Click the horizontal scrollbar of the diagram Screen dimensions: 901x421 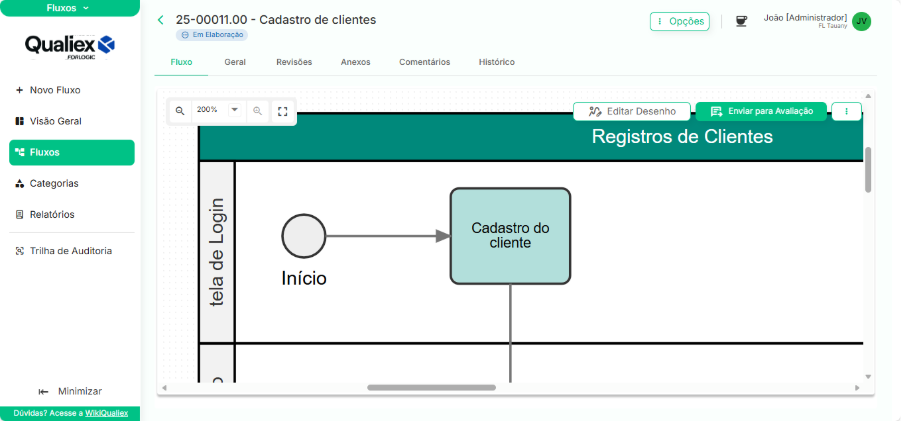(x=431, y=387)
